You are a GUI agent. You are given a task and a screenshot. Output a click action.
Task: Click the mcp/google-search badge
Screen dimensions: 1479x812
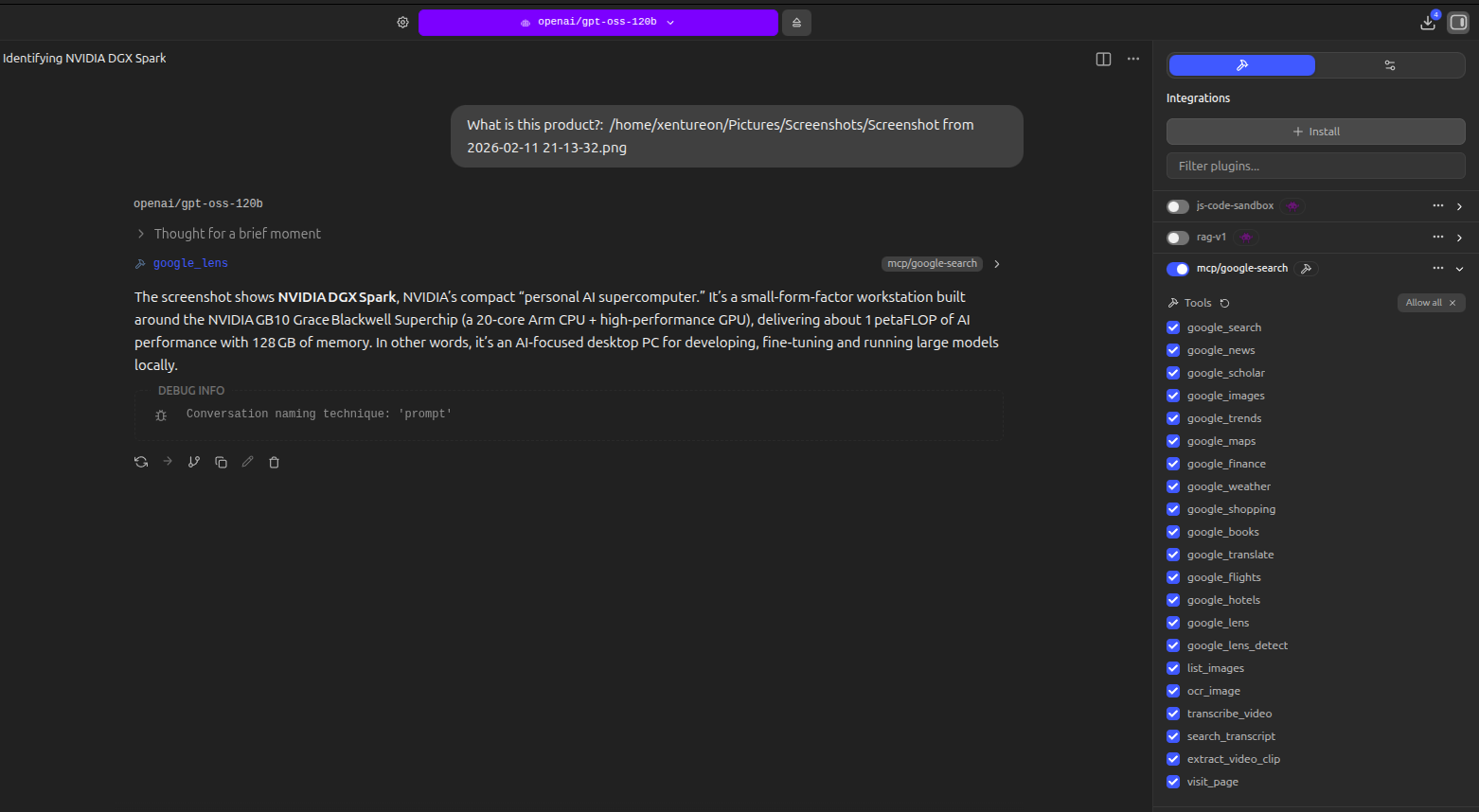932,264
